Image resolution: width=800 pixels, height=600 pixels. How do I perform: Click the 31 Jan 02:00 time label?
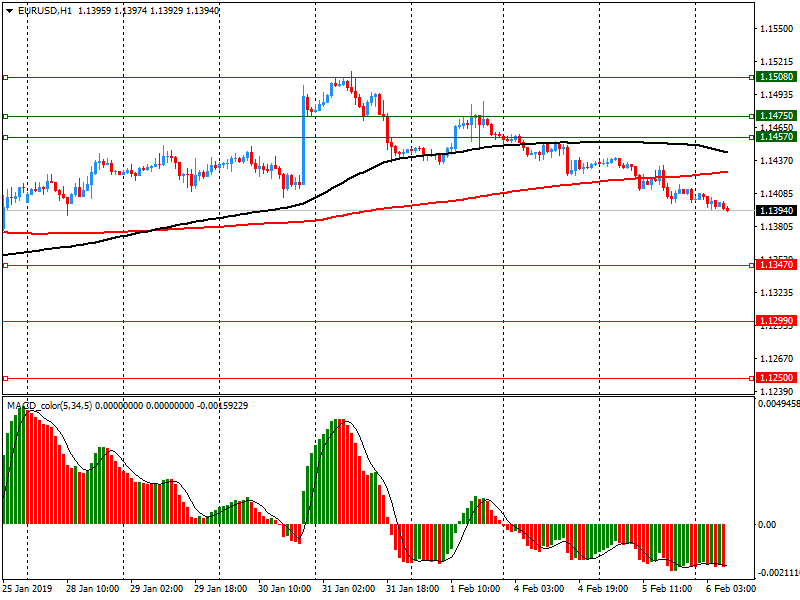(x=350, y=590)
